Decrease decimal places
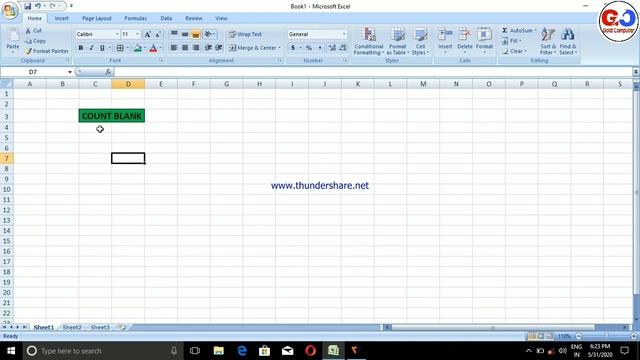Viewport: 640px width, 360px height. [343, 48]
